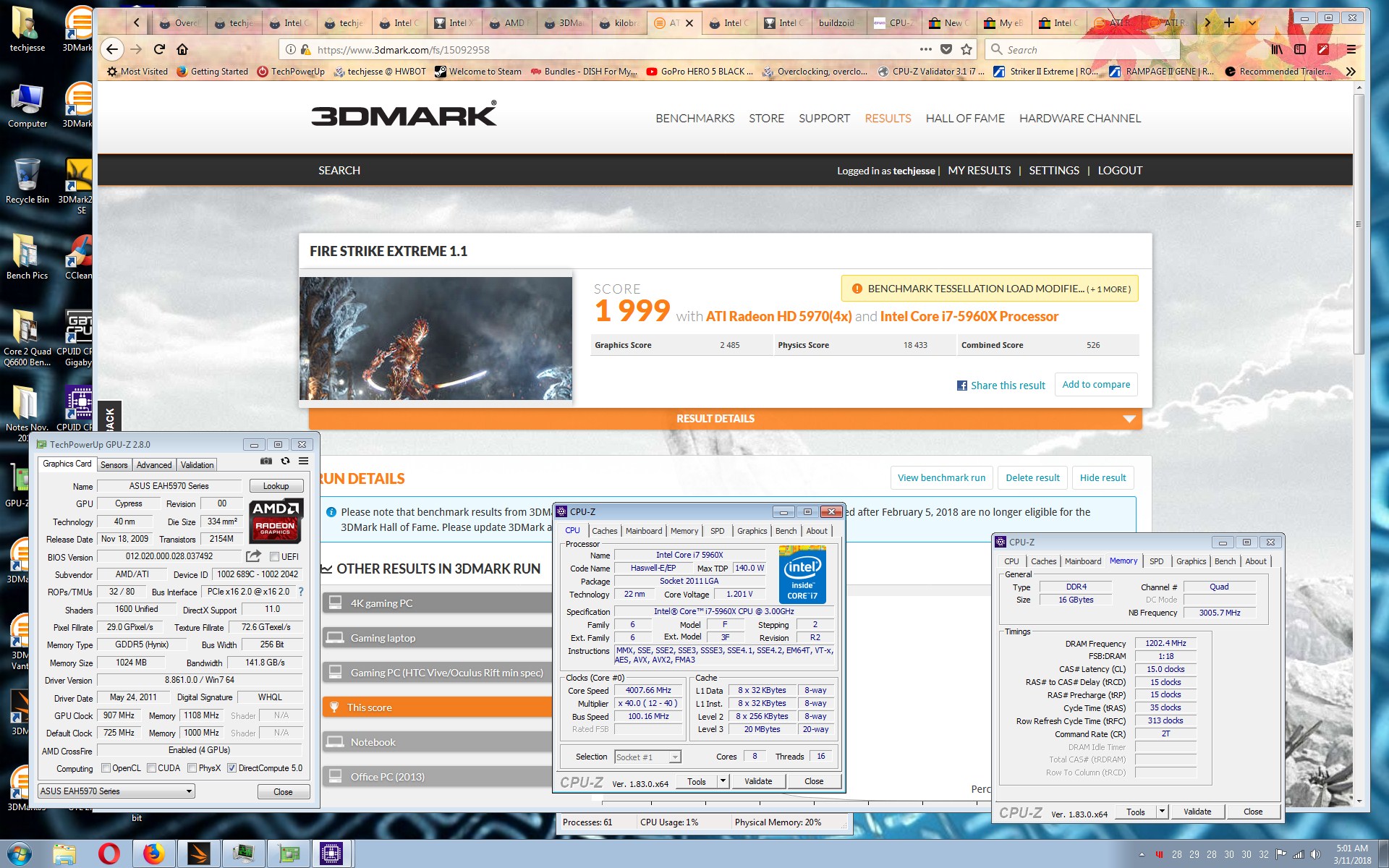The width and height of the screenshot is (1389, 868).
Task: Open the ASUS EAH5970 Series GPU dropdown
Action: (x=116, y=791)
